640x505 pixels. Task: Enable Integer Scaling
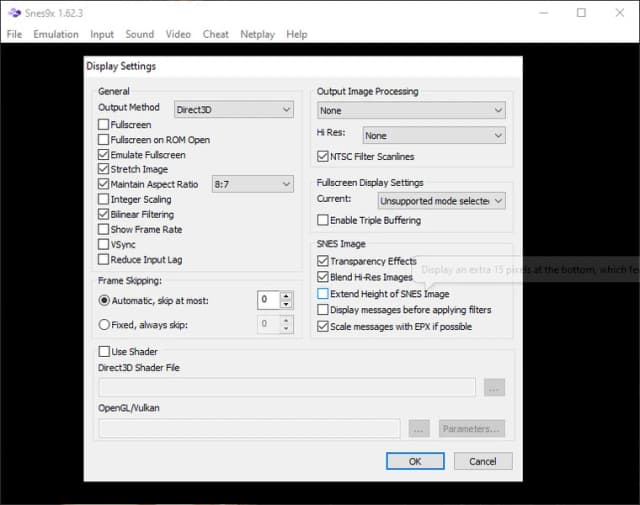pos(104,199)
